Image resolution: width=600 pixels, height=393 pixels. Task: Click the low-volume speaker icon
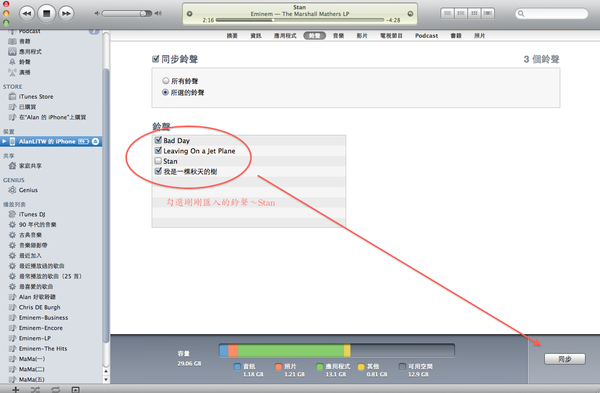[x=97, y=13]
